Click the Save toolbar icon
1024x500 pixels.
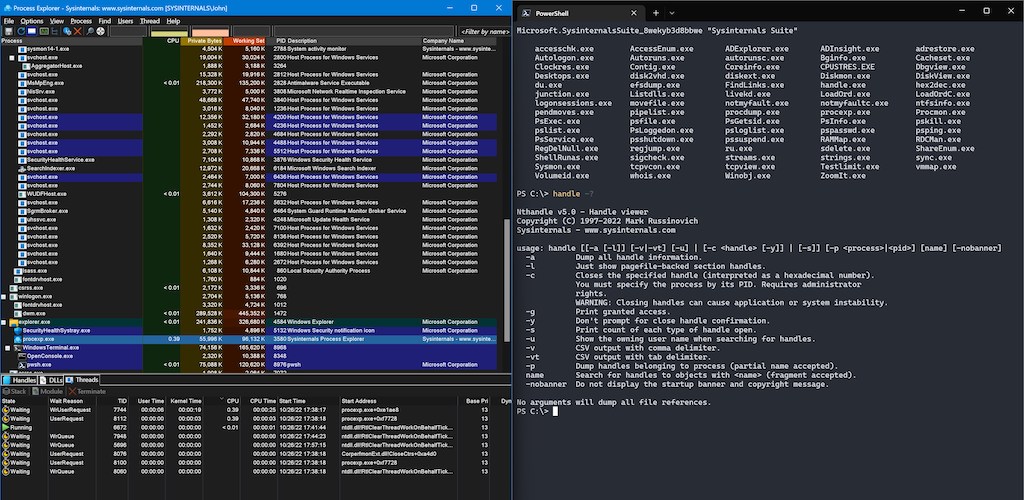[8, 31]
